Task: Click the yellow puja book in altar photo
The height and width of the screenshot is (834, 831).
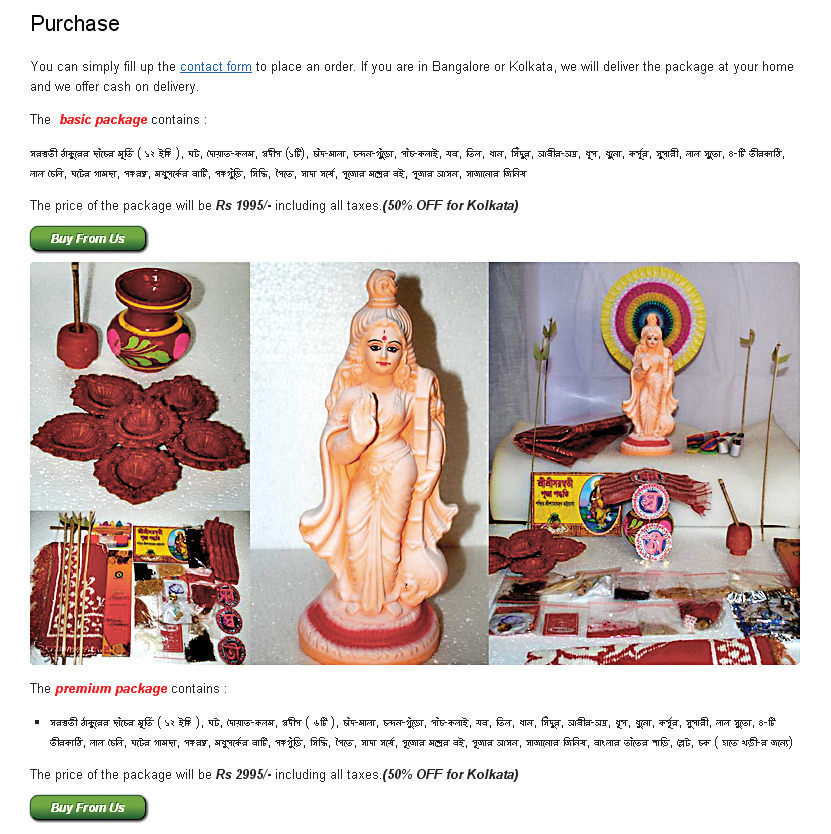Action: [x=574, y=504]
